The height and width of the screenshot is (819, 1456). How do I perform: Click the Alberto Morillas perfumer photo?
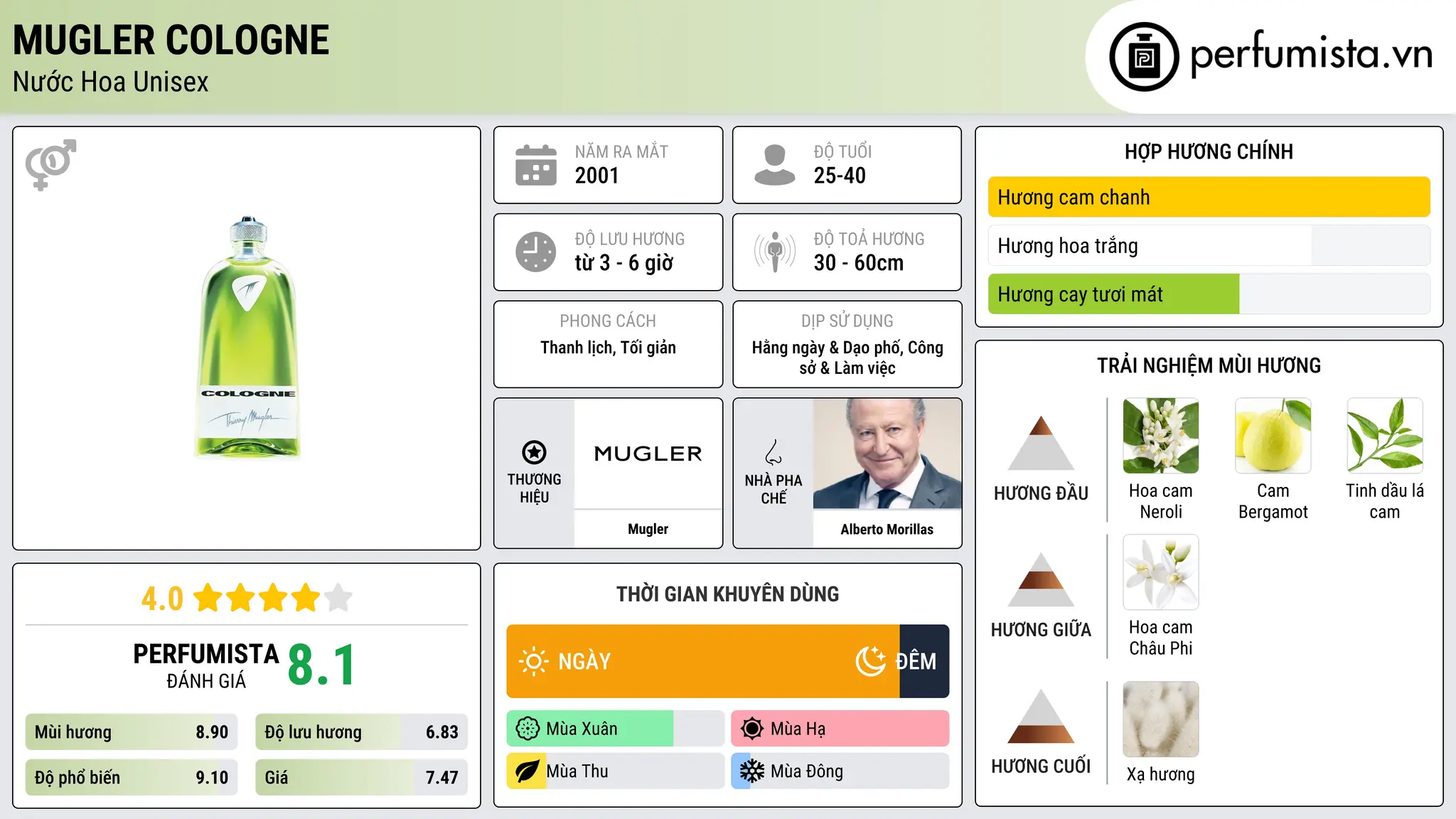pyautogui.click(x=887, y=454)
